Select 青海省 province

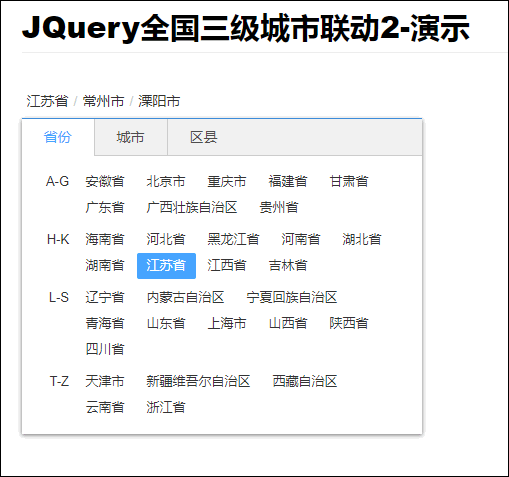pos(105,323)
